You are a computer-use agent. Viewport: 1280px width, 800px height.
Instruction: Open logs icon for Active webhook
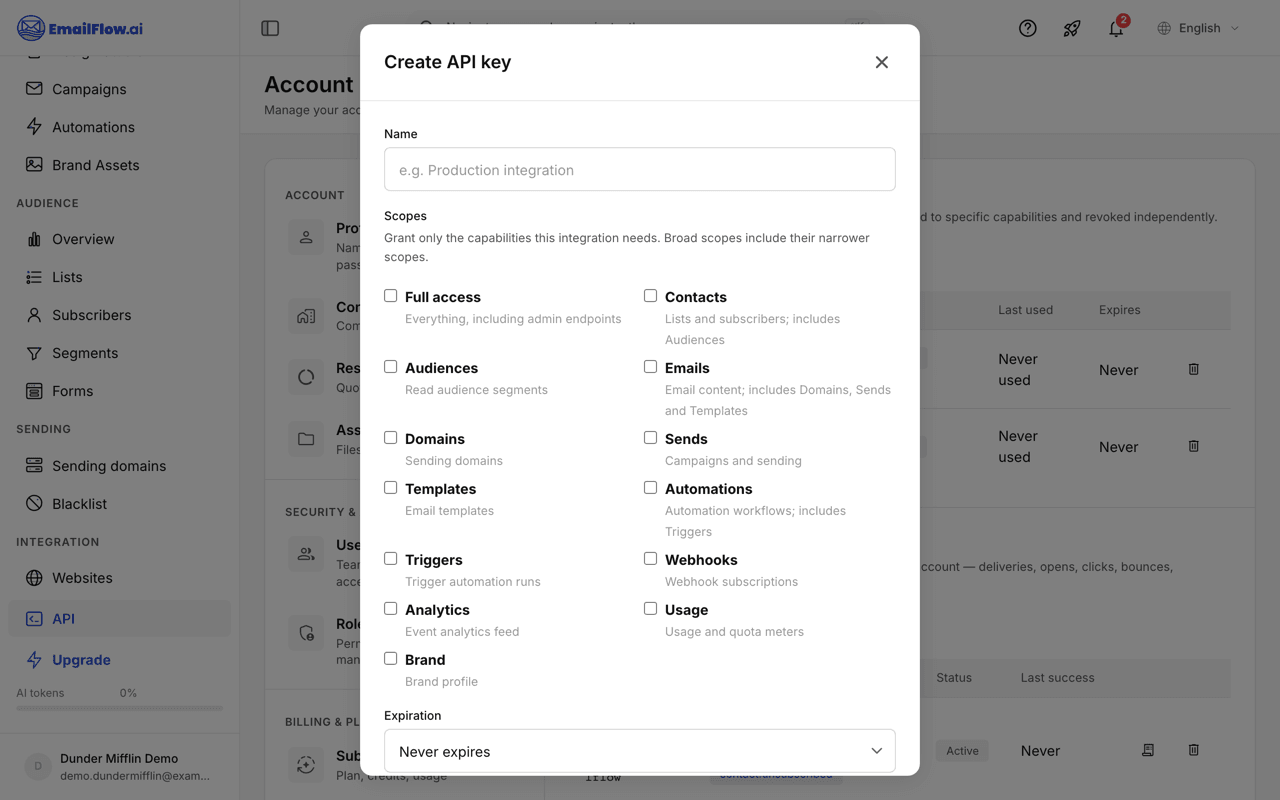point(1148,750)
